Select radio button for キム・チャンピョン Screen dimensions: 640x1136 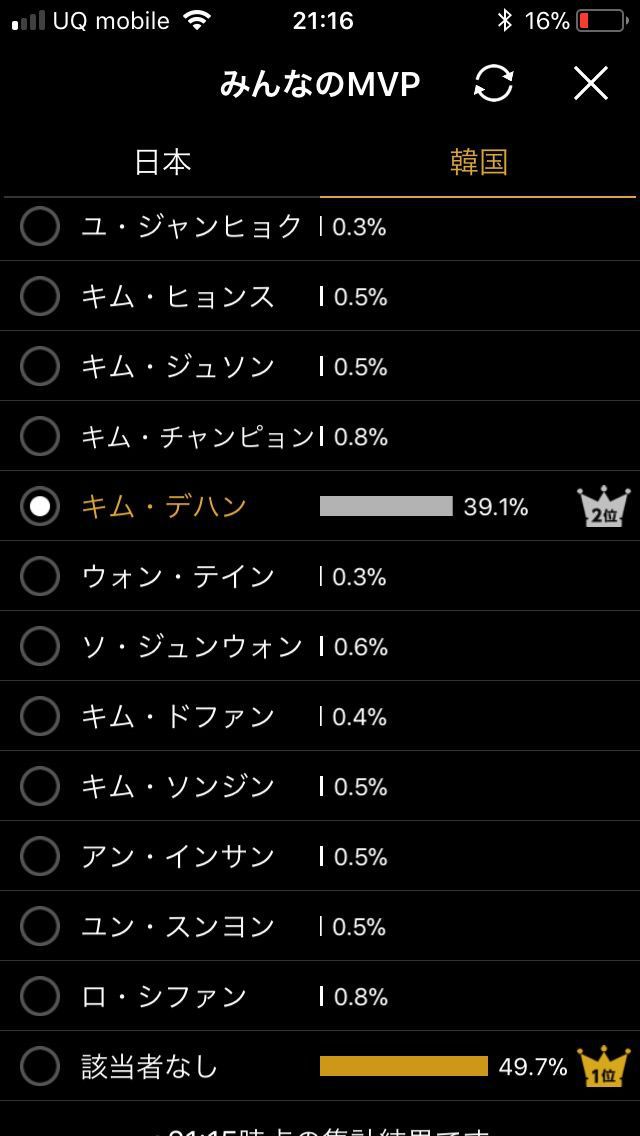coord(40,436)
